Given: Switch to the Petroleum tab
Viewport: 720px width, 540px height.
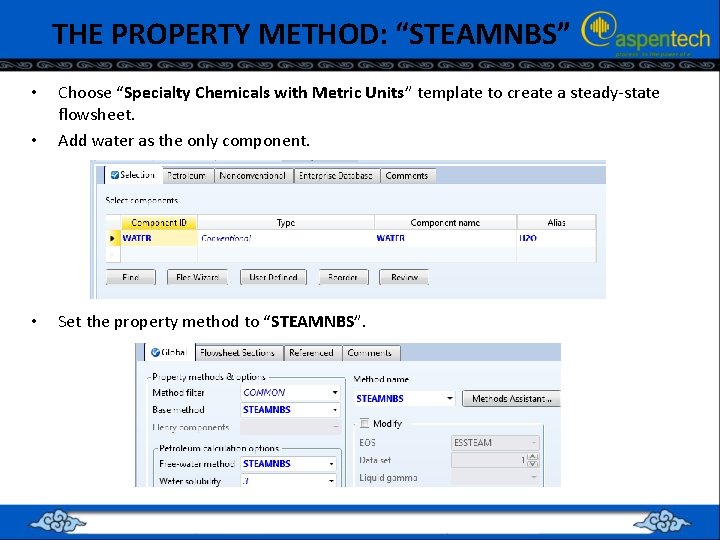Looking at the screenshot, I should tap(188, 176).
